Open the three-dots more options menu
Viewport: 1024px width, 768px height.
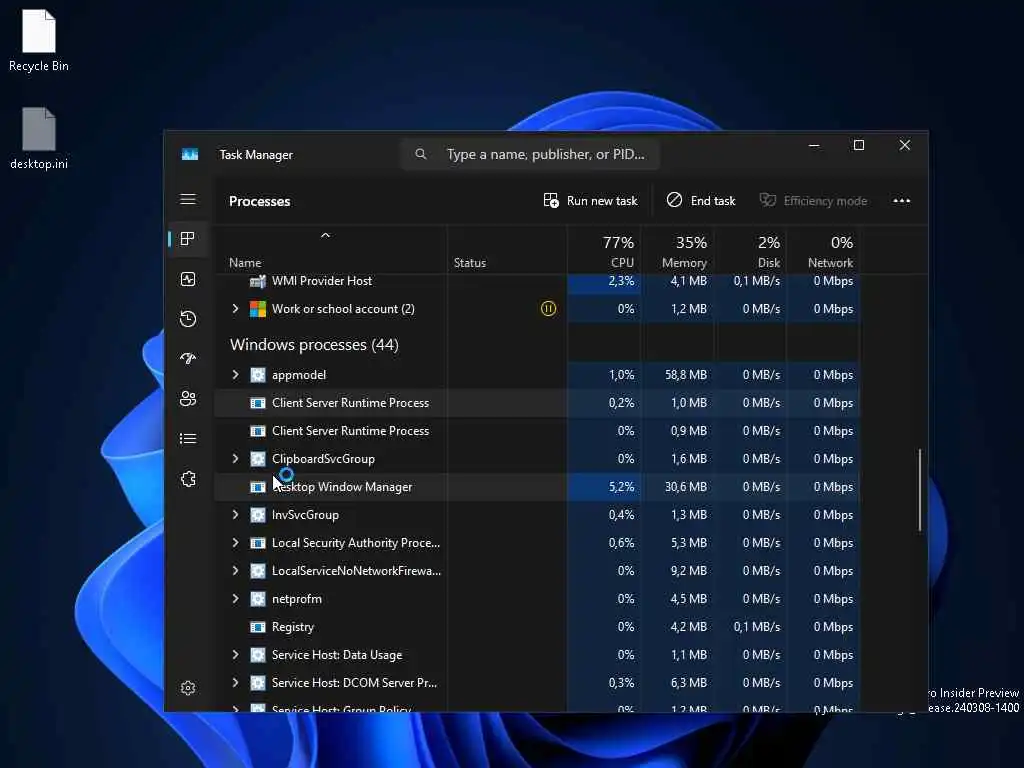pos(901,200)
